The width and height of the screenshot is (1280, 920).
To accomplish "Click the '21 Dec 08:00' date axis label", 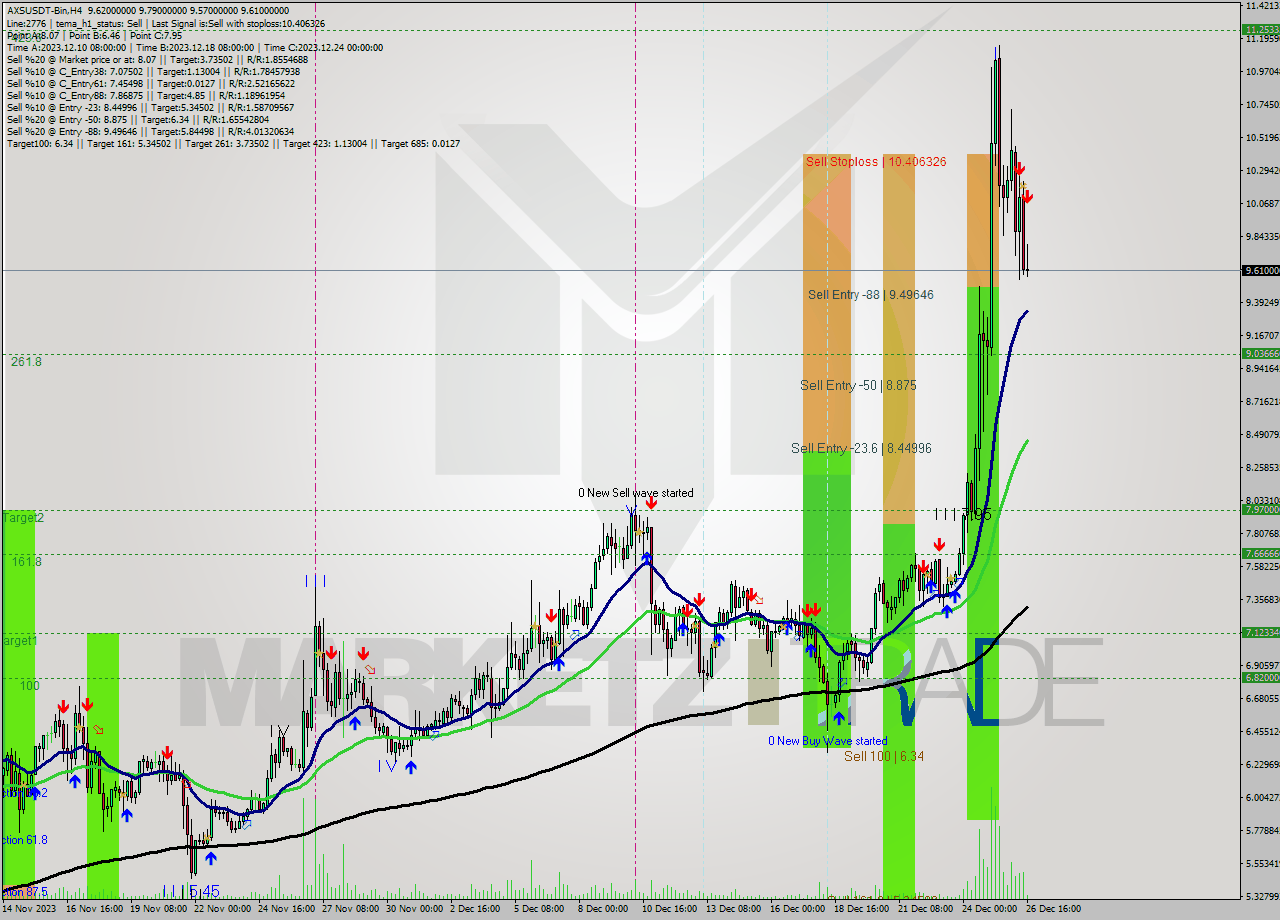I will point(925,909).
